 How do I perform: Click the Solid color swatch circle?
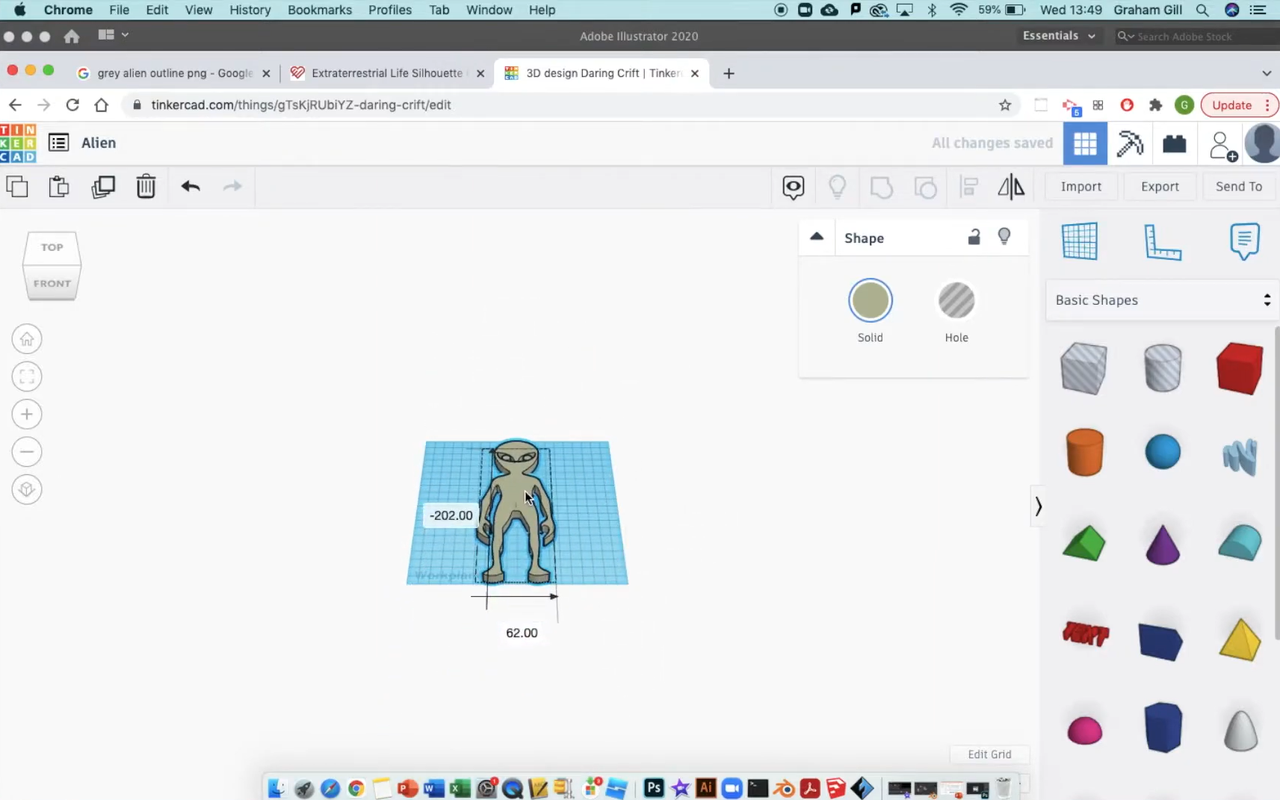click(x=870, y=300)
